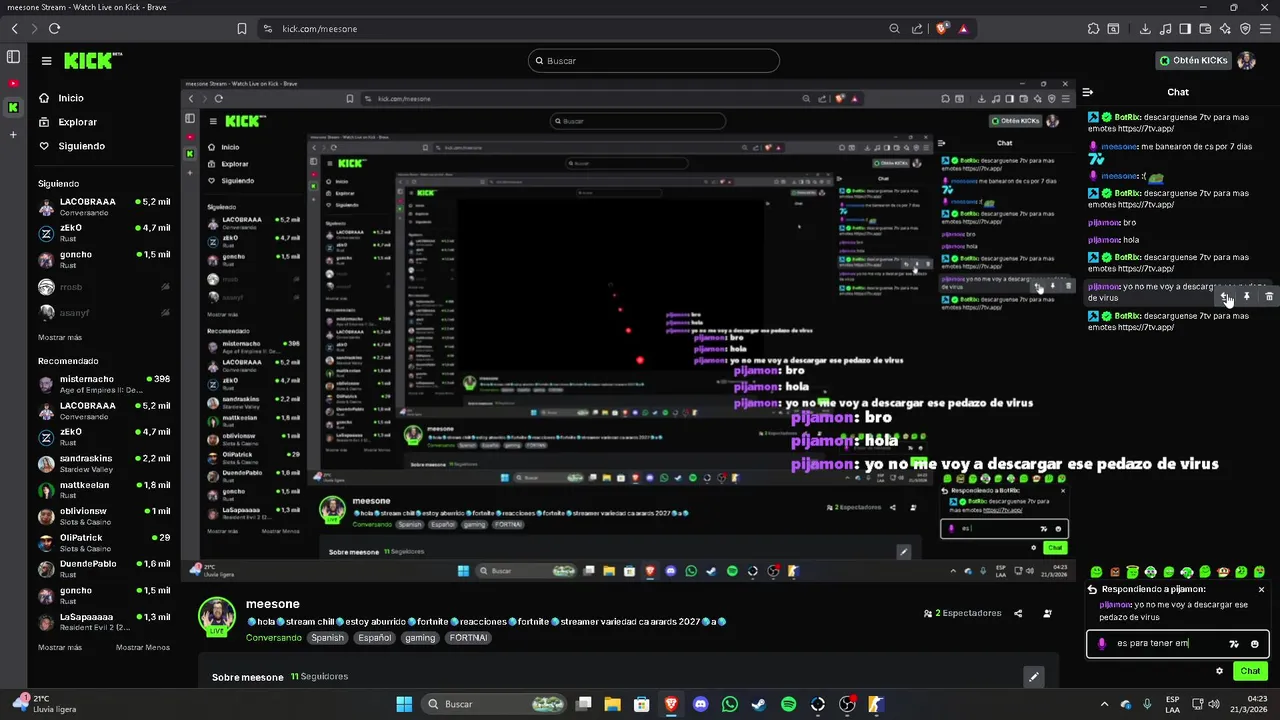Collapse the chat panel arrow icon
The height and width of the screenshot is (720, 1280).
pyautogui.click(x=1088, y=92)
